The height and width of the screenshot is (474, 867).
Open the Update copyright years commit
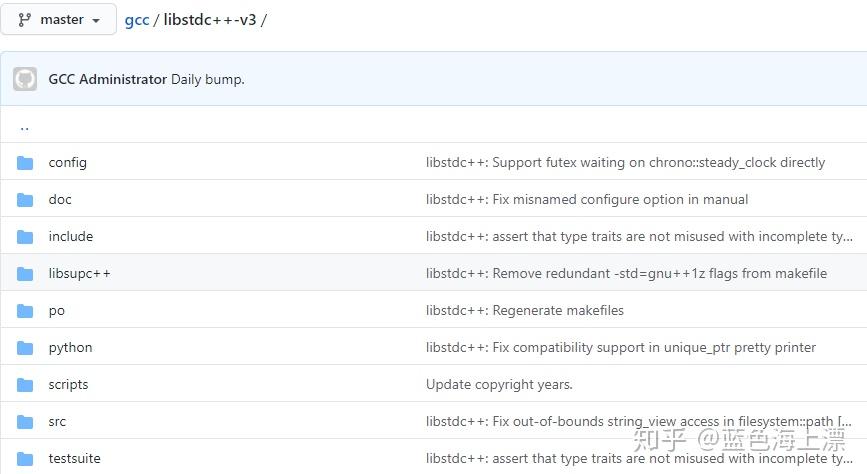click(499, 384)
